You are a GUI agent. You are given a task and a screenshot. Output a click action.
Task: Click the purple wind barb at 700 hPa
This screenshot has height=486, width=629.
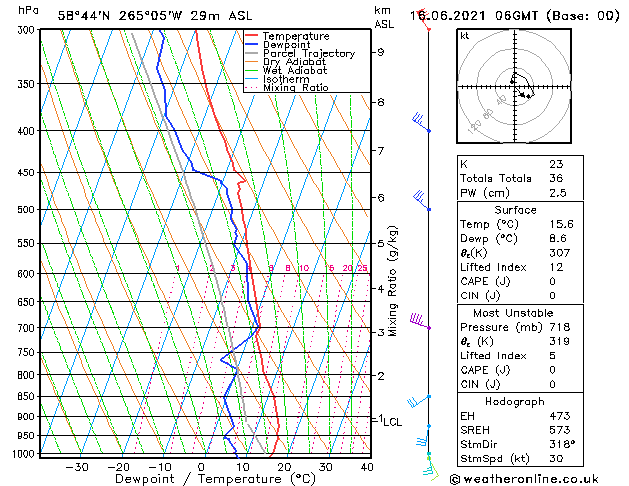coord(420,322)
